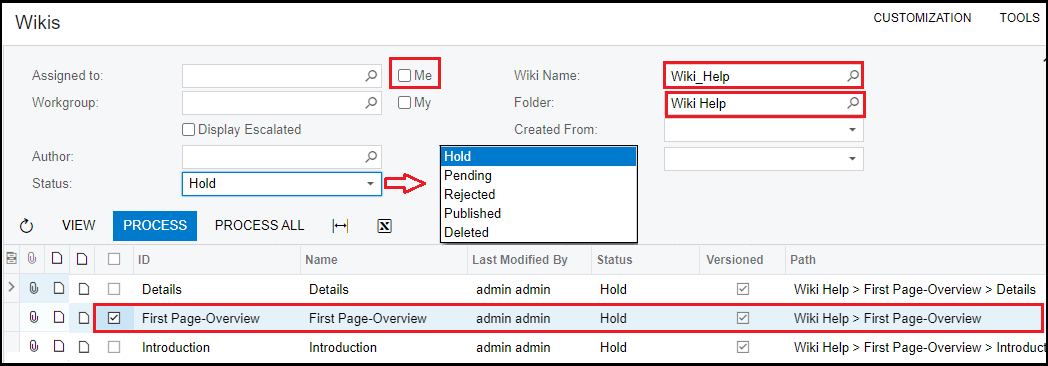Screen dimensions: 1048x366
Task: Click the fit-to-screen columns icon
Action: (x=340, y=226)
